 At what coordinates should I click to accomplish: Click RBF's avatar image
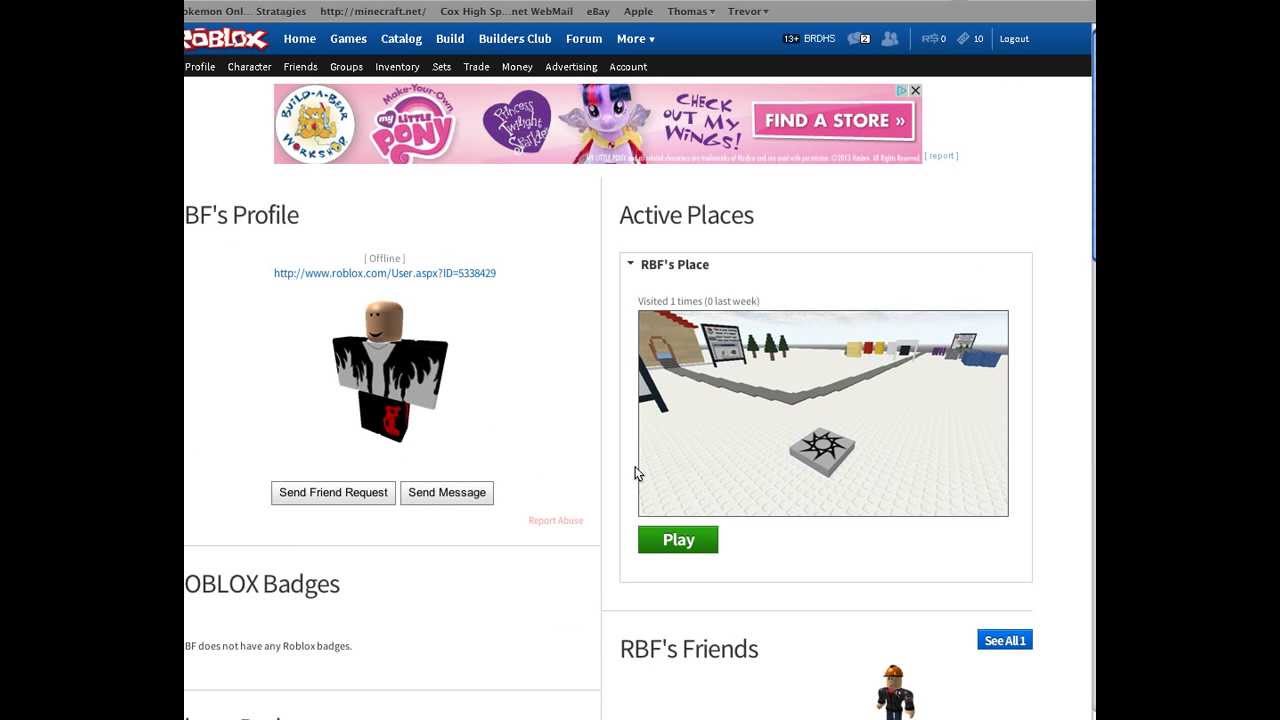click(x=390, y=372)
